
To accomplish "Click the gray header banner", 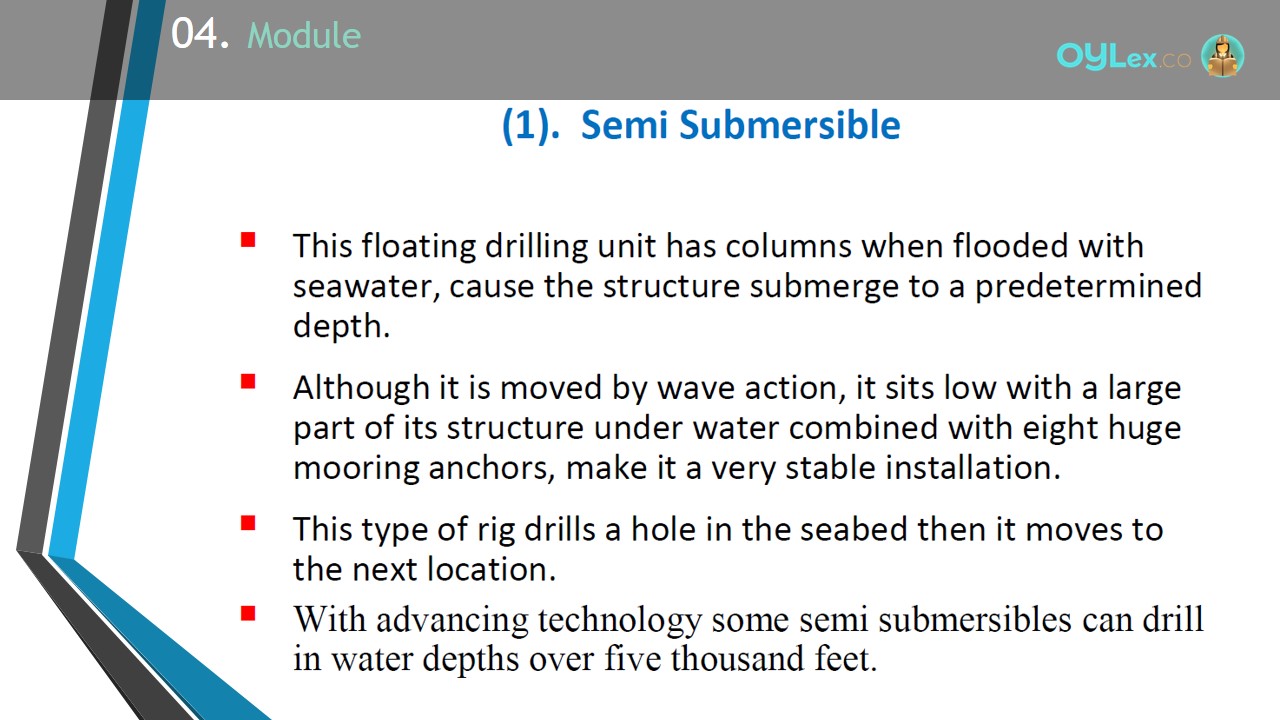I will click(640, 50).
